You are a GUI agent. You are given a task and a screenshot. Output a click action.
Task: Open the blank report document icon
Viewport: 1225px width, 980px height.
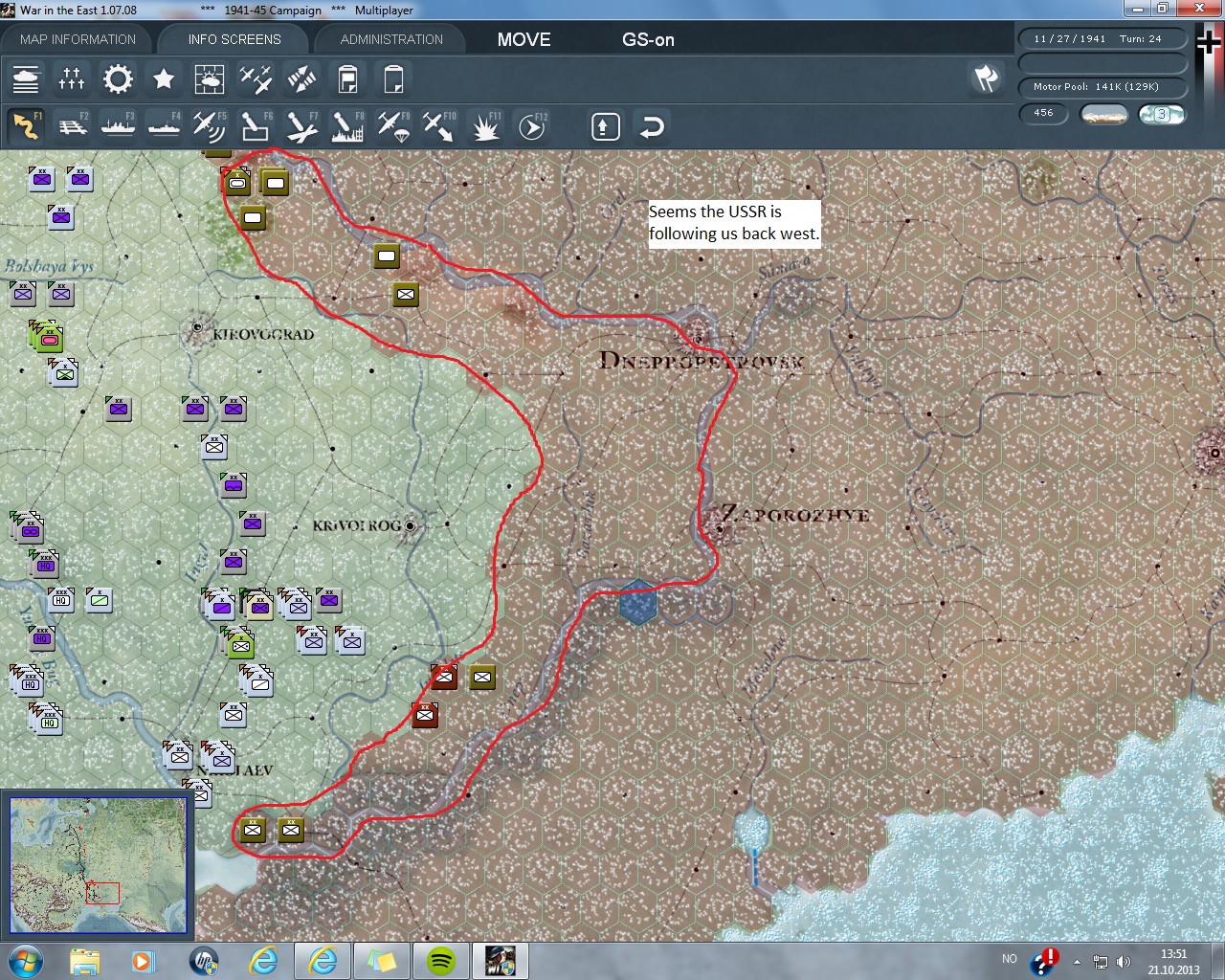[393, 78]
